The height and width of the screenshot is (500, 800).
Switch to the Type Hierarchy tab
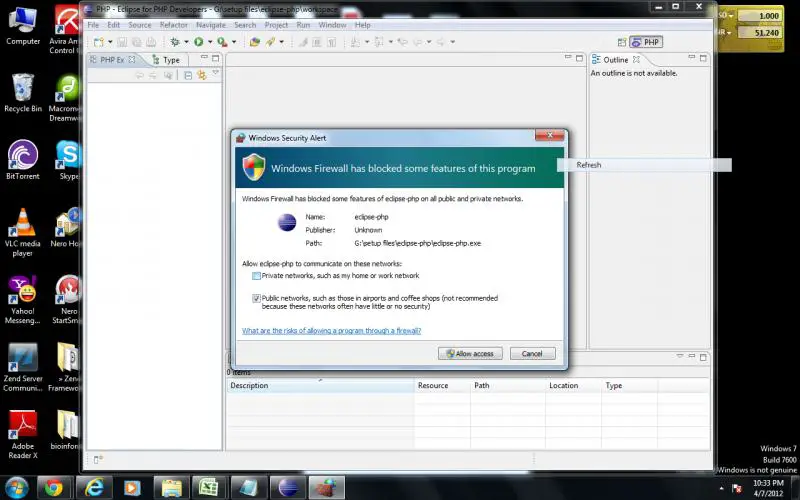(167, 60)
